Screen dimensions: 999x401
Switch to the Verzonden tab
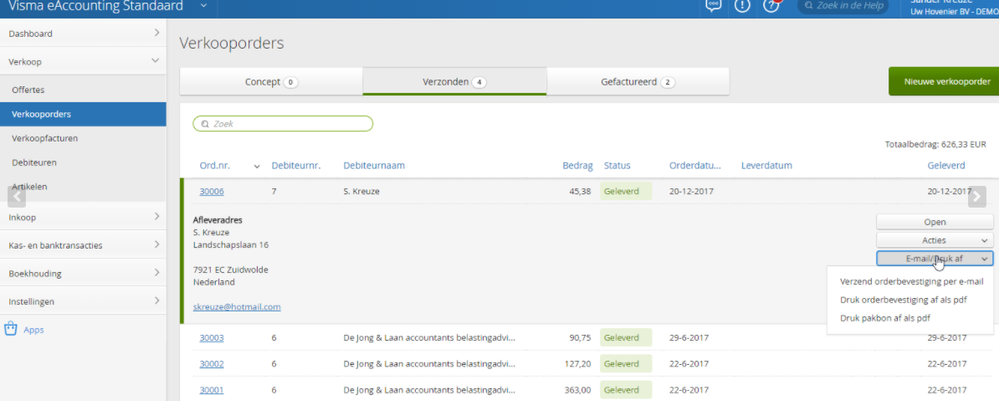tap(454, 82)
